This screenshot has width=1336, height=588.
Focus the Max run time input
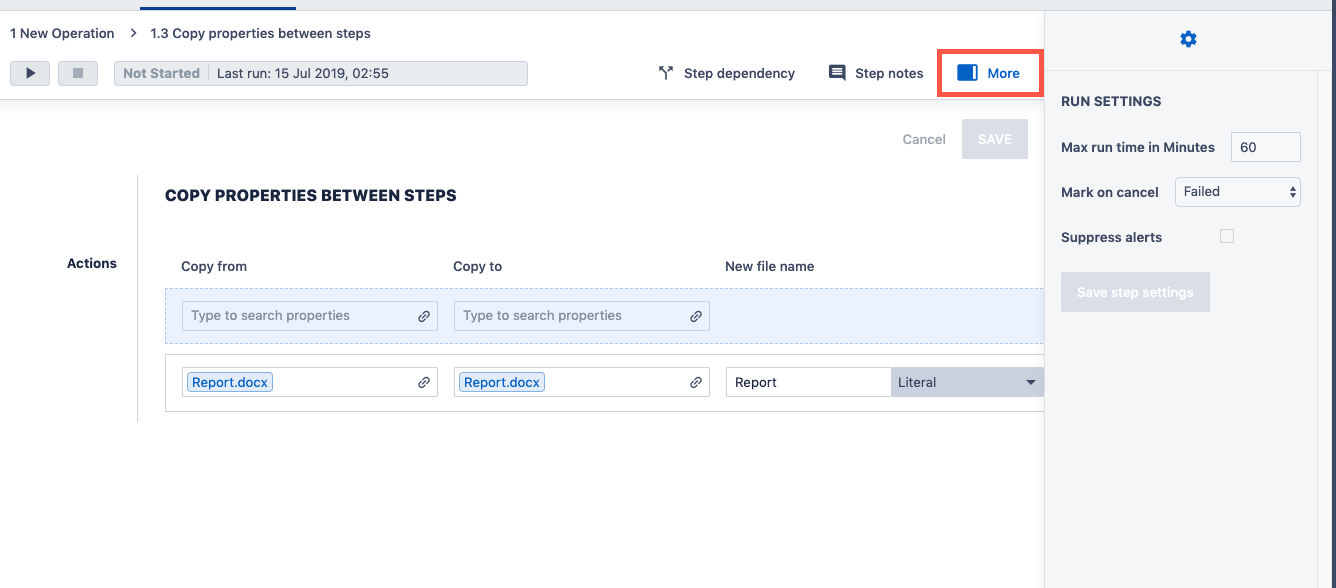click(1265, 147)
